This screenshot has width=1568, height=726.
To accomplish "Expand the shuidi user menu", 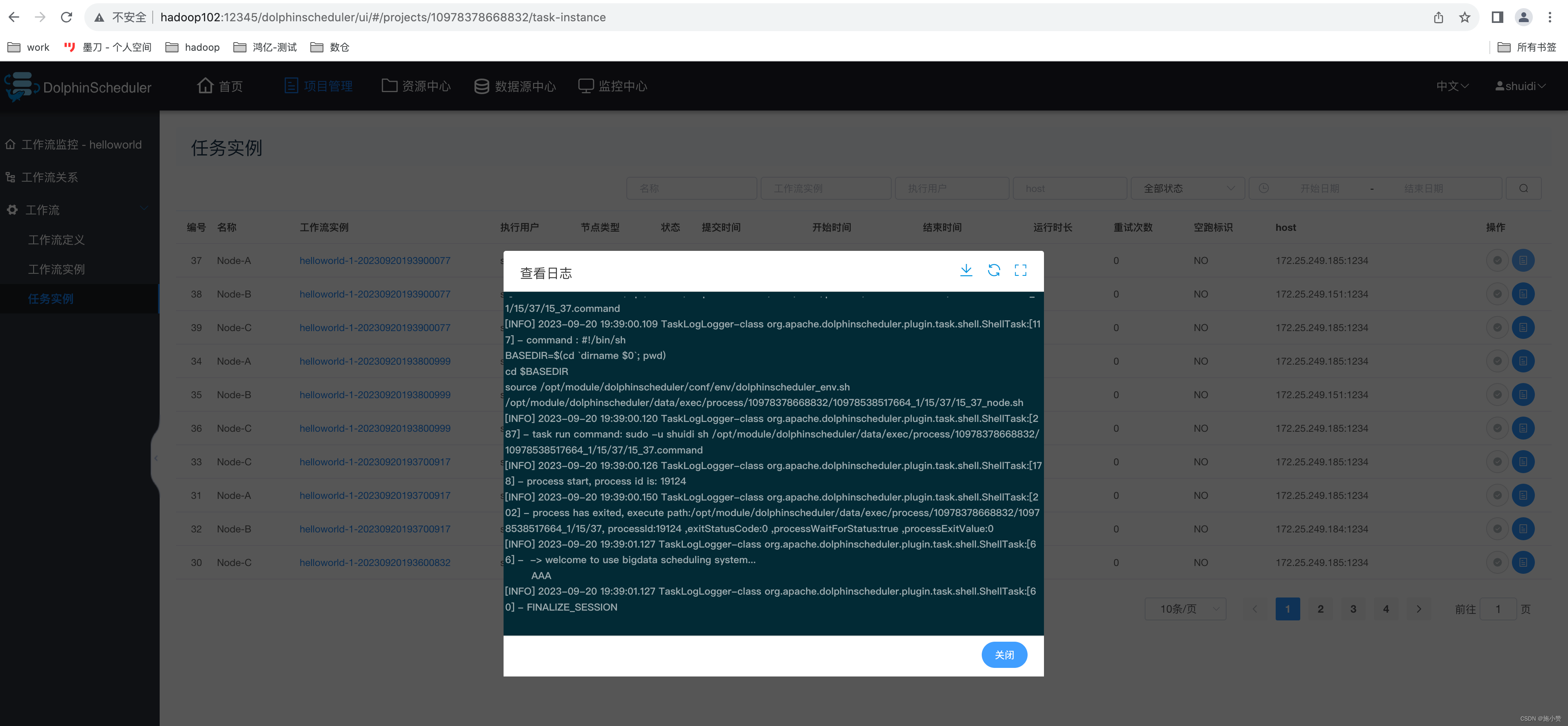I will pyautogui.click(x=1520, y=86).
